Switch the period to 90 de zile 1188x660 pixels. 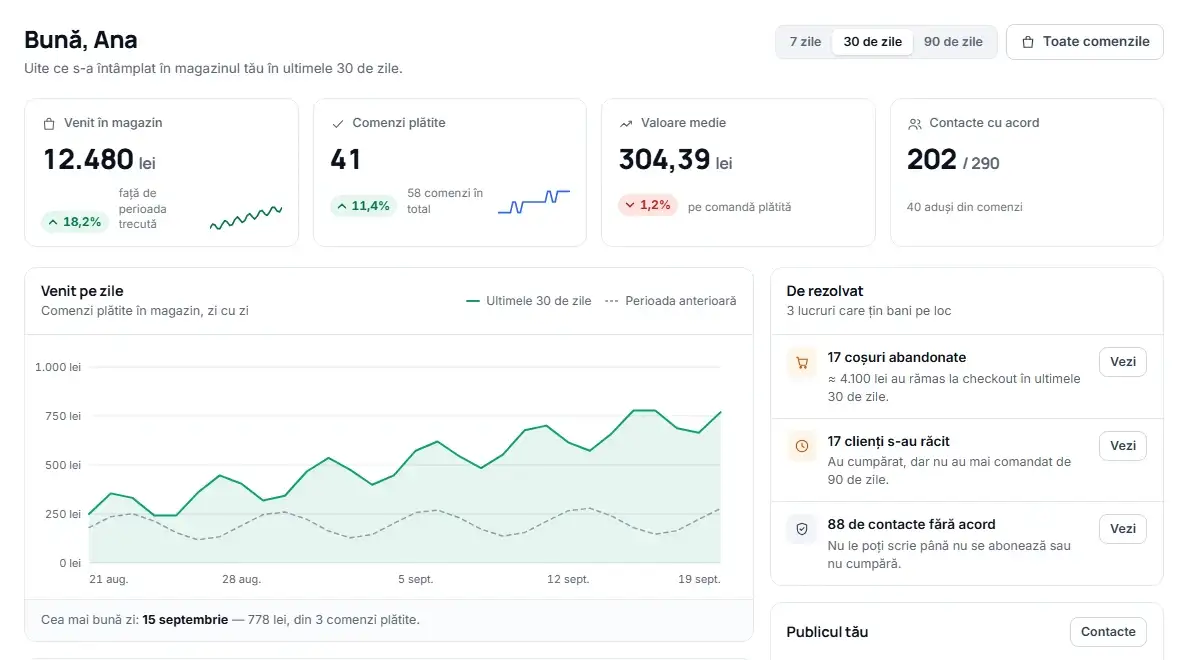tap(953, 42)
